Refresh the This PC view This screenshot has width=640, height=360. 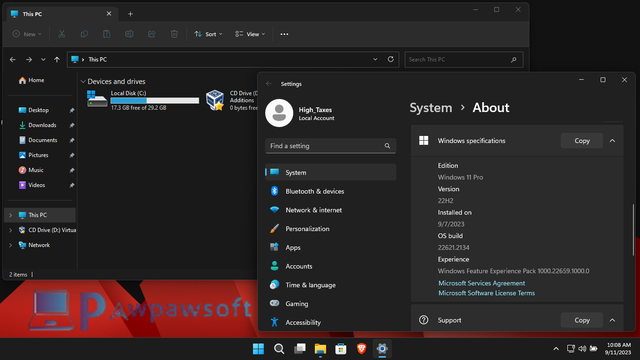coord(391,59)
